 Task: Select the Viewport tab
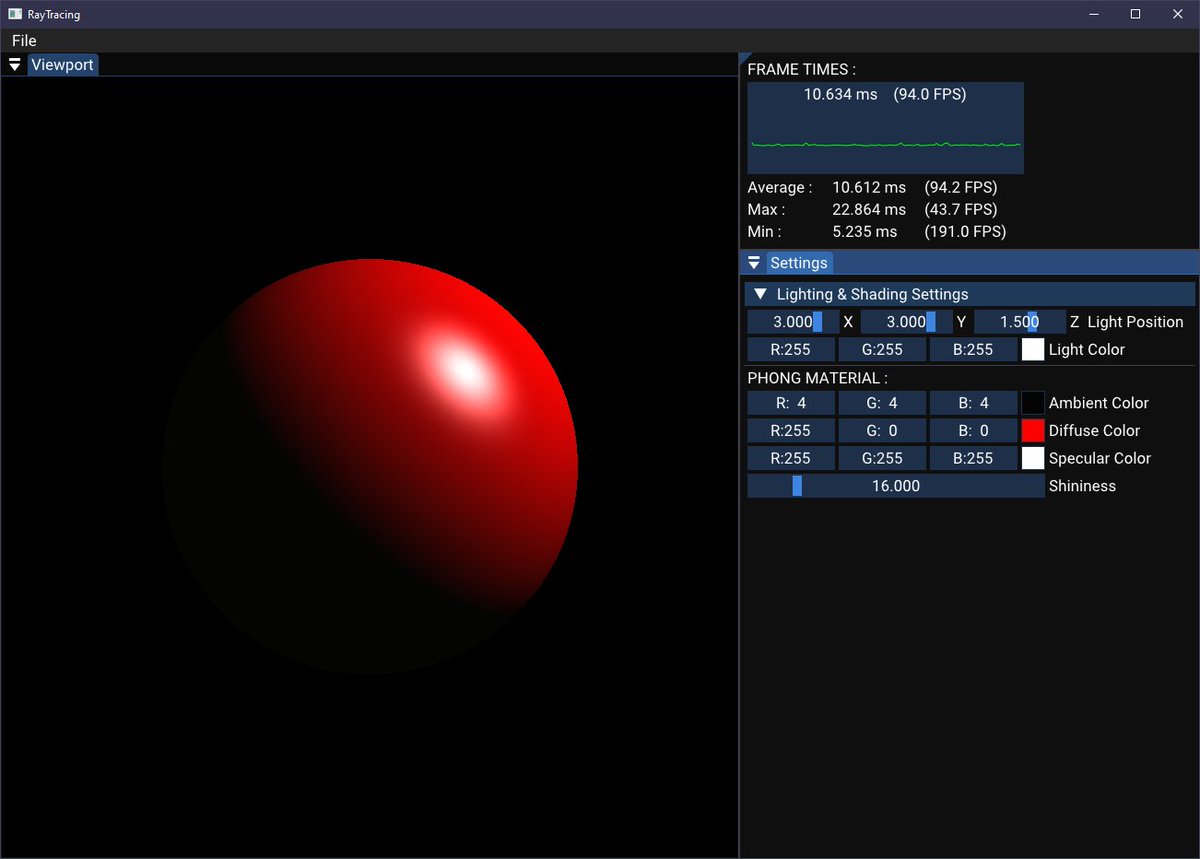click(x=62, y=65)
